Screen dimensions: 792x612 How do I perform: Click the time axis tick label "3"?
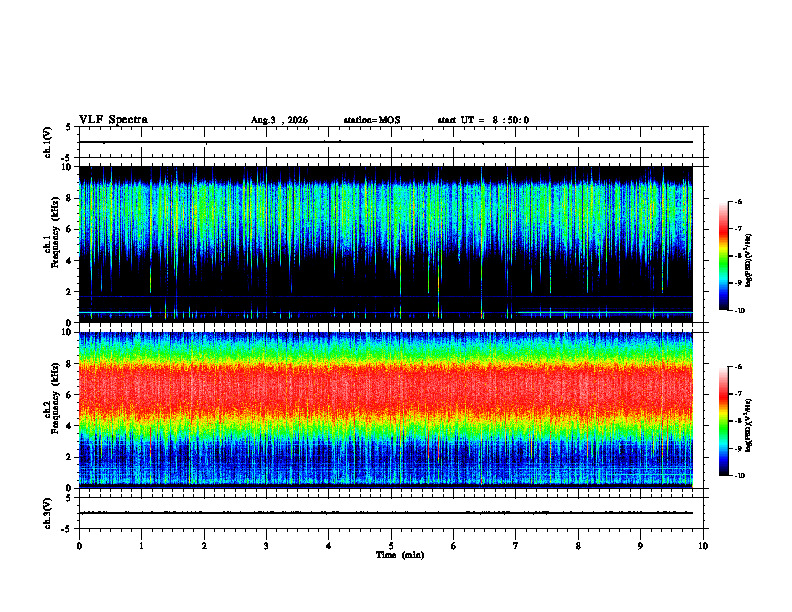(x=266, y=546)
